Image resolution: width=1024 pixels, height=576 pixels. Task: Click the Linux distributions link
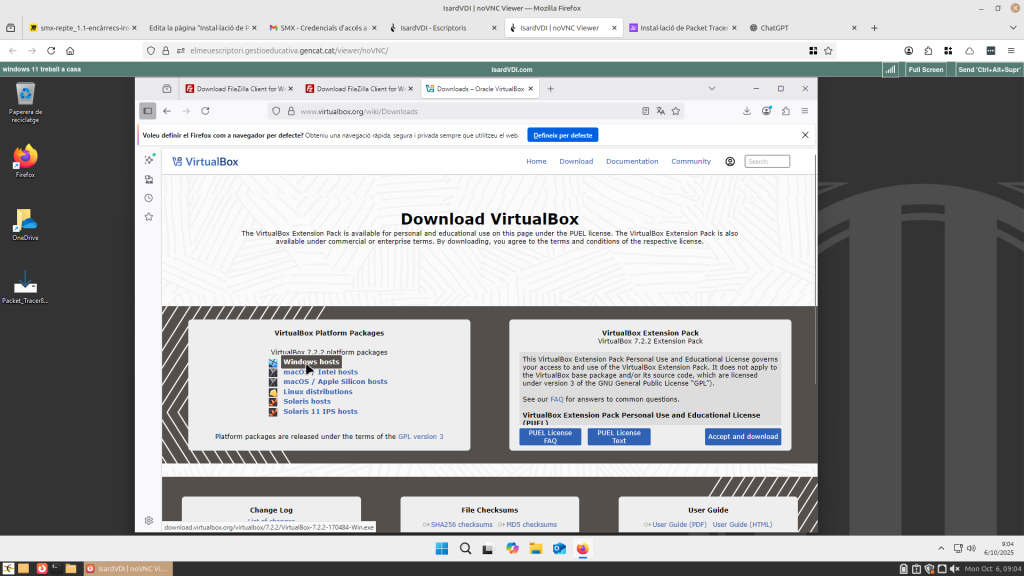(x=317, y=392)
